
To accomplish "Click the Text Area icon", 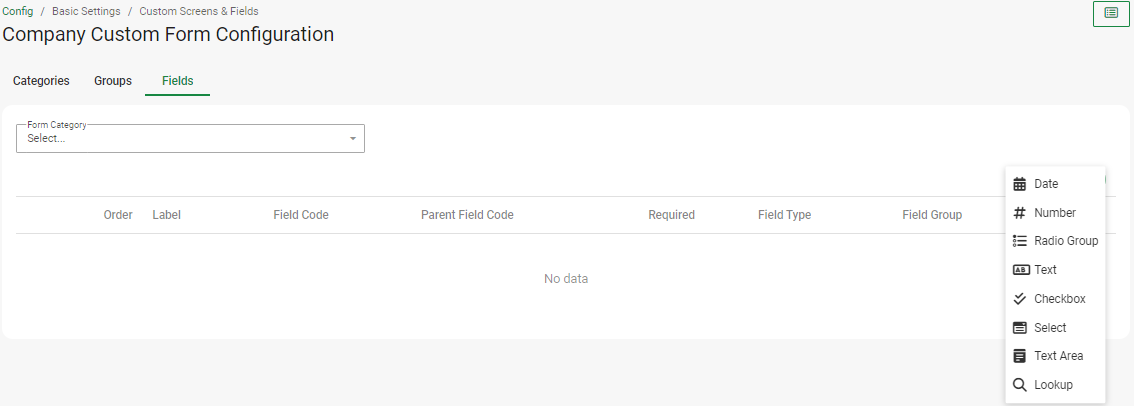I will click(1019, 356).
